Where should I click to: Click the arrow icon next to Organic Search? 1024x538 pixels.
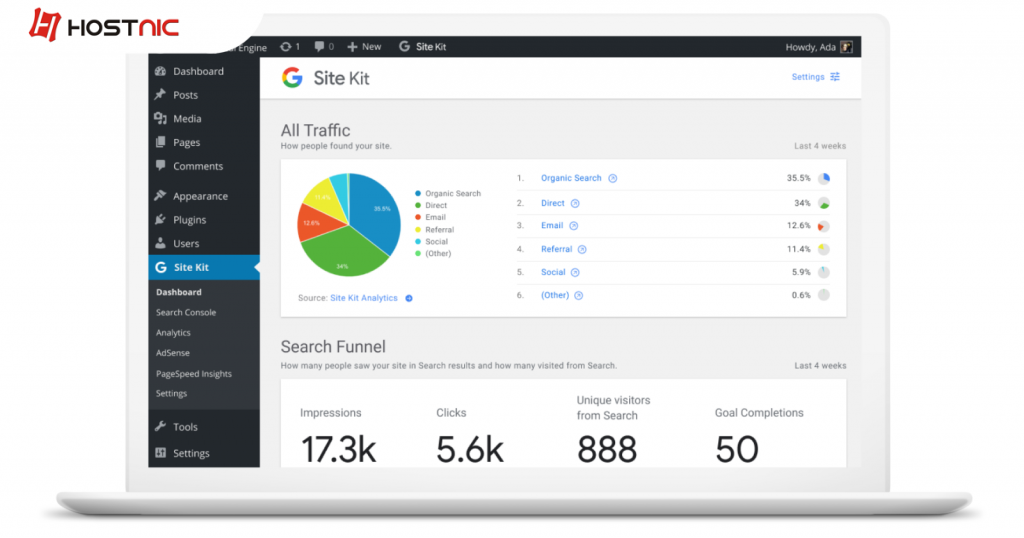click(x=613, y=178)
